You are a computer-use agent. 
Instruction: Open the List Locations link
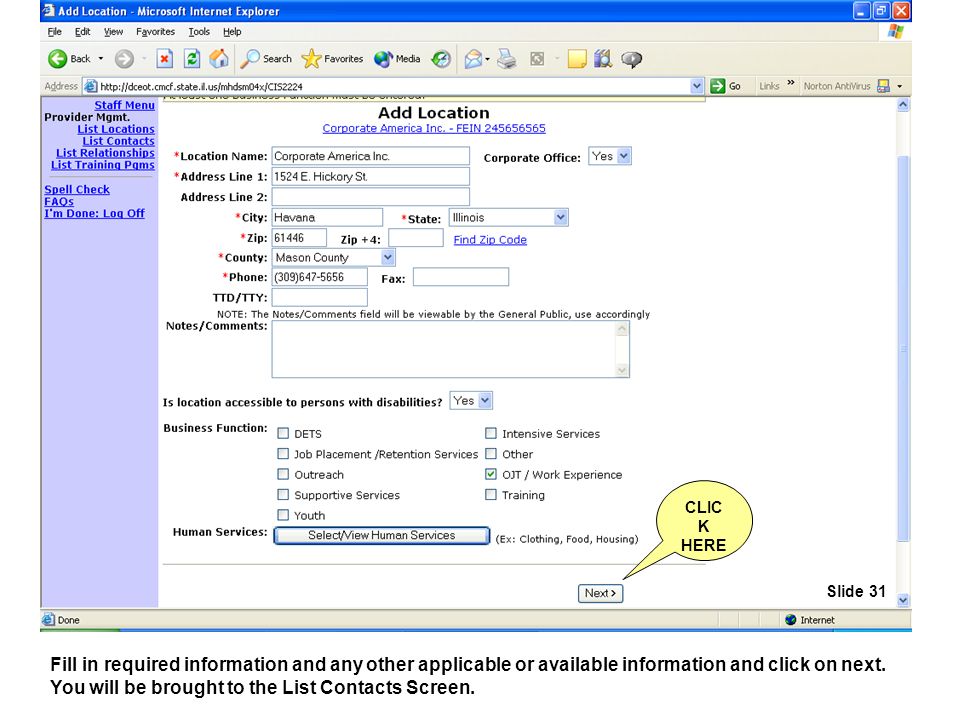[116, 129]
